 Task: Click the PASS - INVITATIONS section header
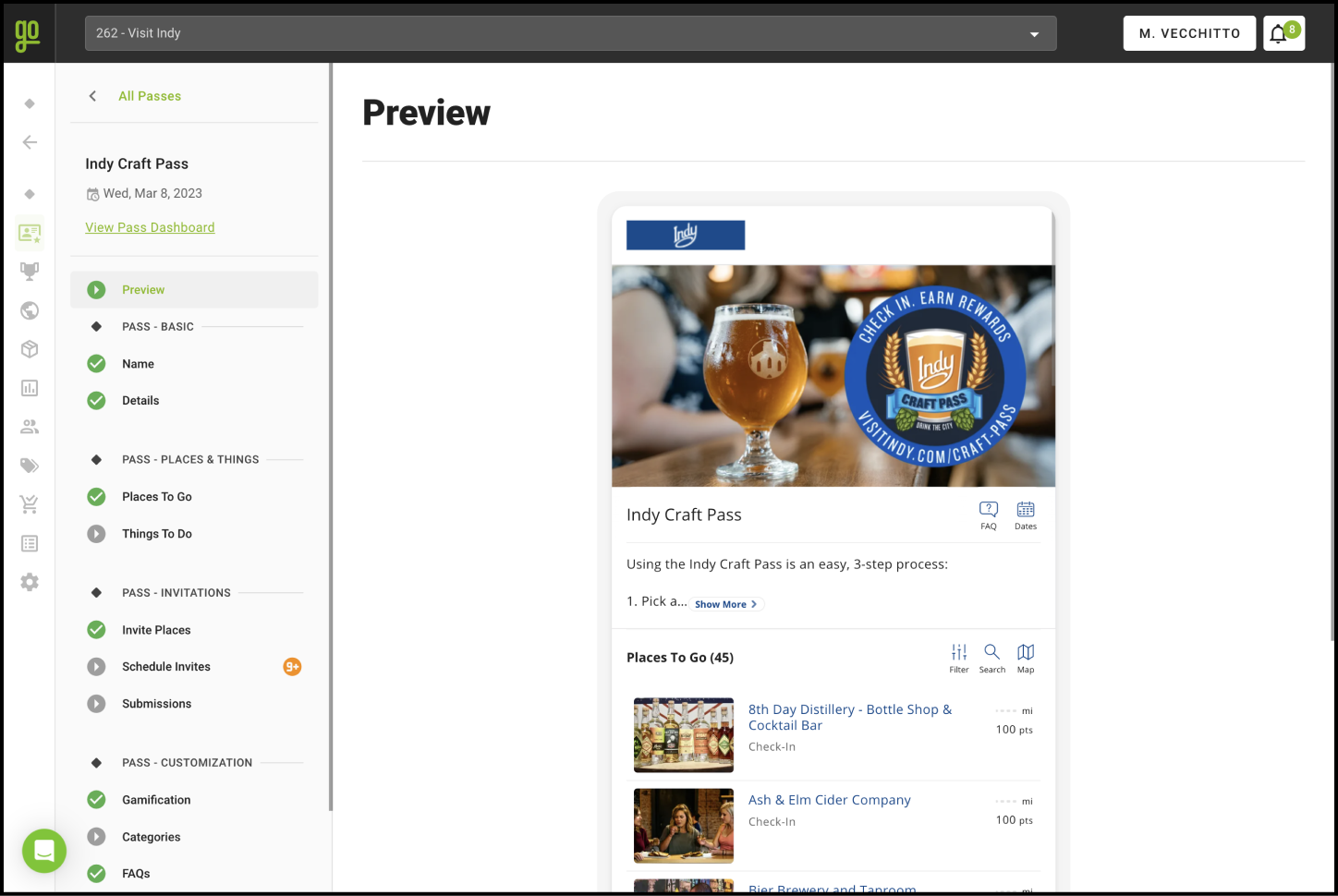(176, 593)
